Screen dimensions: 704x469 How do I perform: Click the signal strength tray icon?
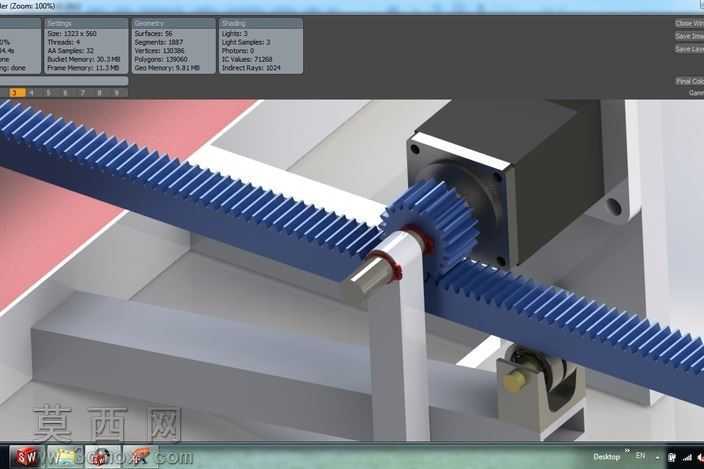pyautogui.click(x=687, y=457)
